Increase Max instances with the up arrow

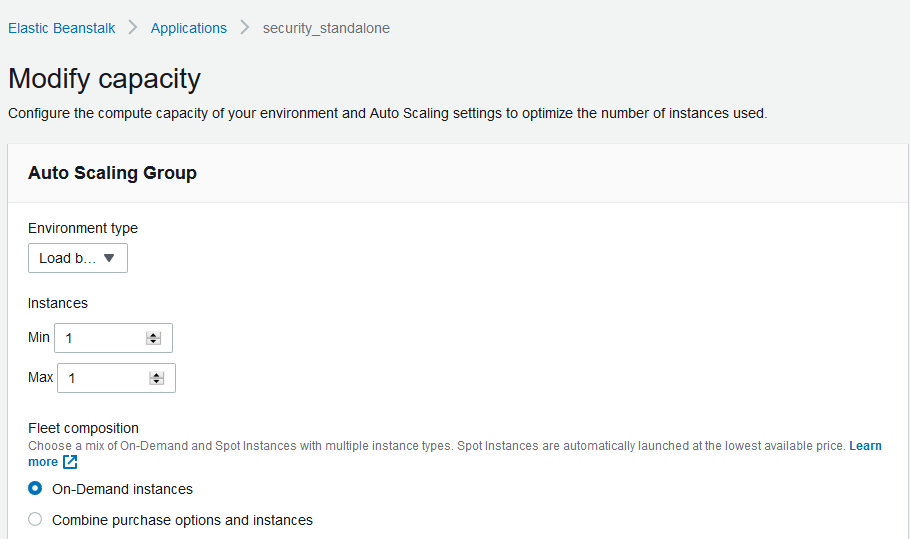tap(156, 375)
